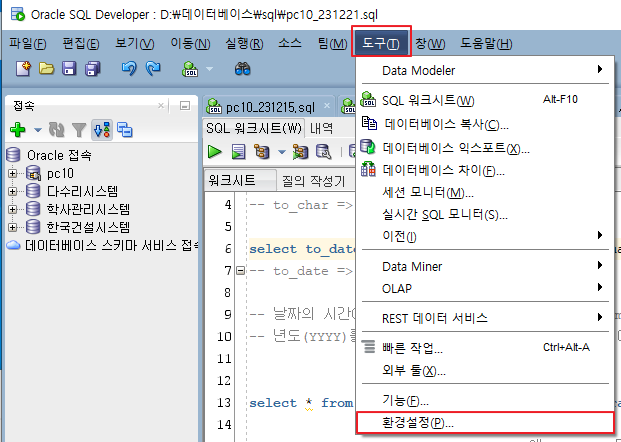Switch to SQL 워크시트(W) tab
The image size is (621, 442).
pos(253,128)
